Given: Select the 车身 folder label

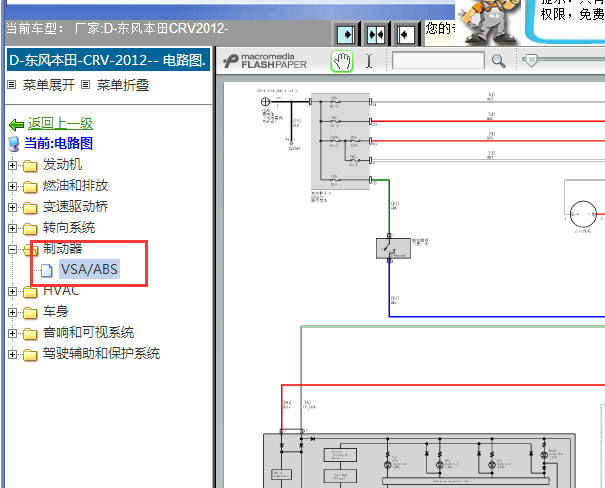Looking at the screenshot, I should [x=56, y=311].
